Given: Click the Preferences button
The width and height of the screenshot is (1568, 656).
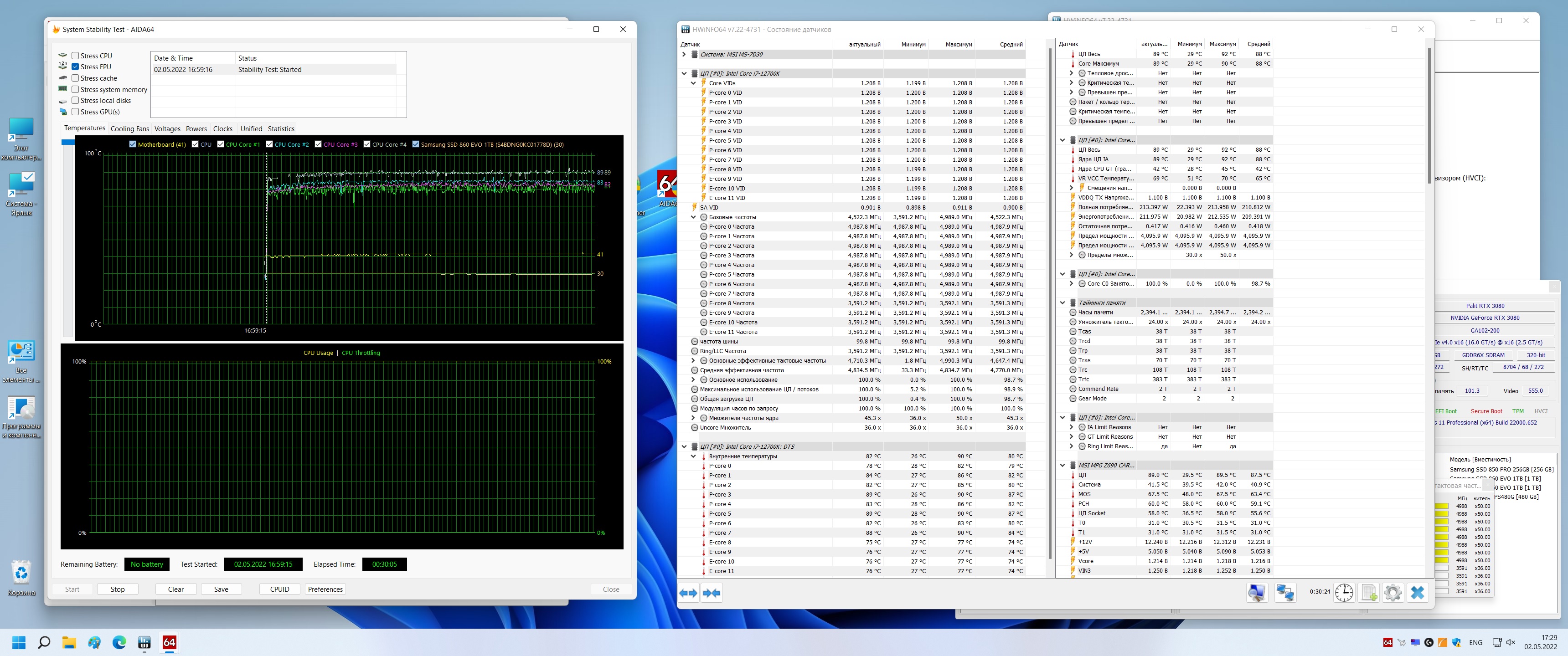Looking at the screenshot, I should [325, 589].
